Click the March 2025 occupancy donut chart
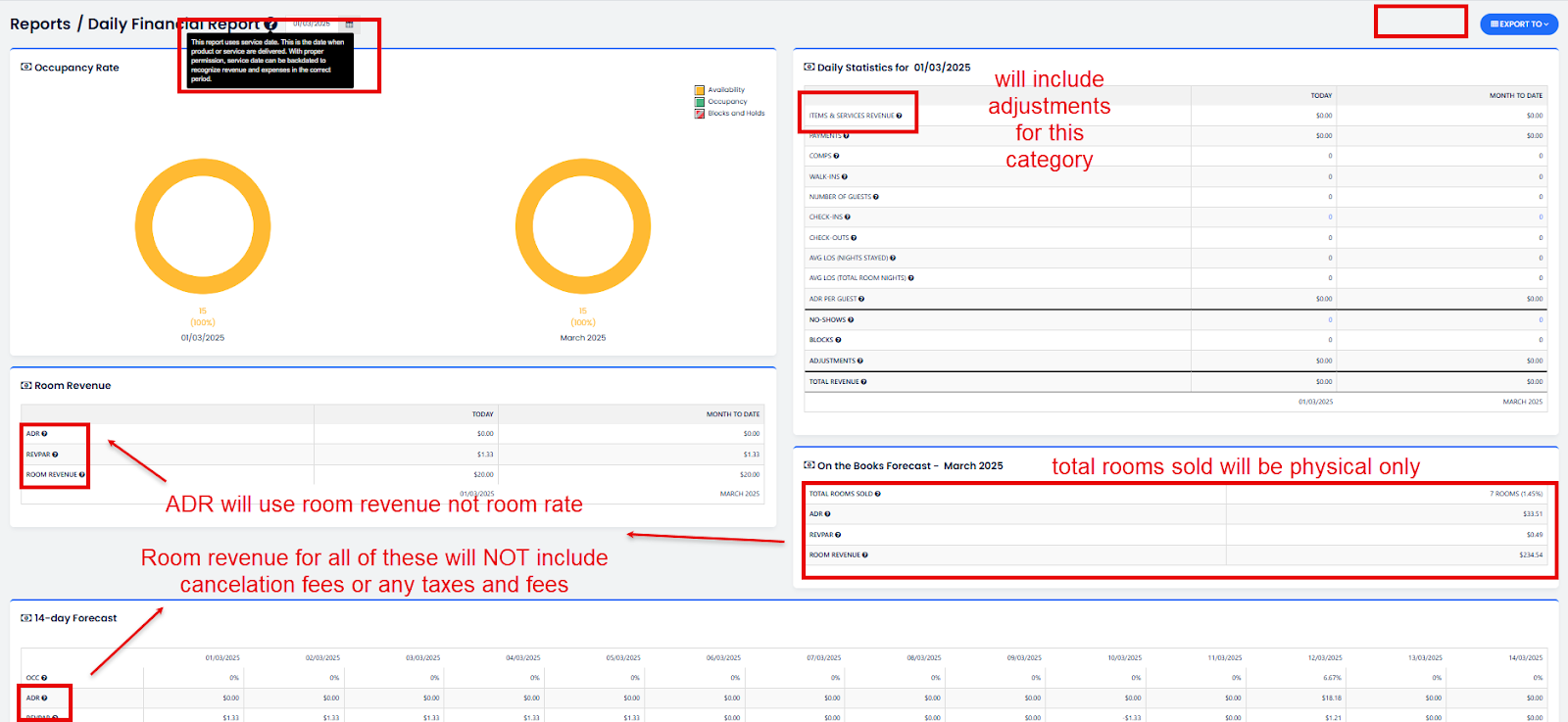Screen dimensions: 1568x722 [x=583, y=226]
